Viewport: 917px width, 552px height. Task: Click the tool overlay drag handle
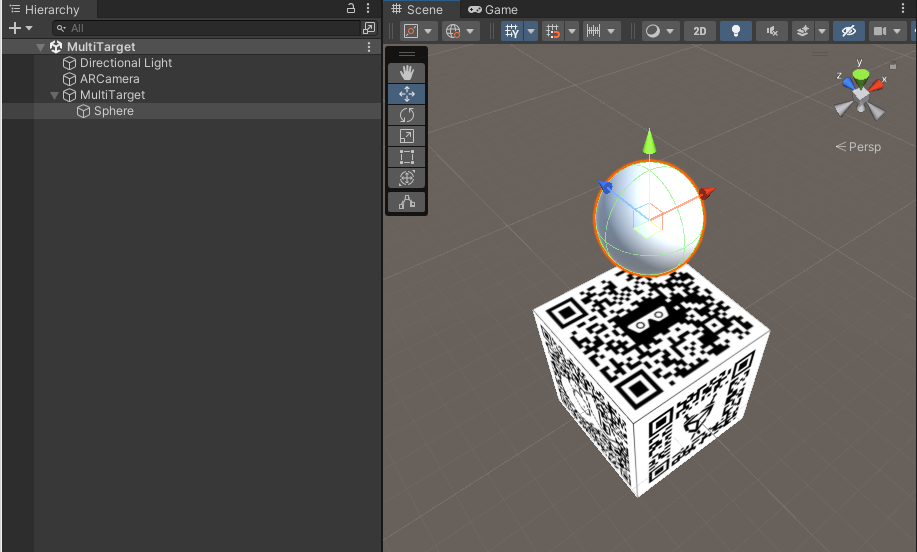[x=406, y=54]
